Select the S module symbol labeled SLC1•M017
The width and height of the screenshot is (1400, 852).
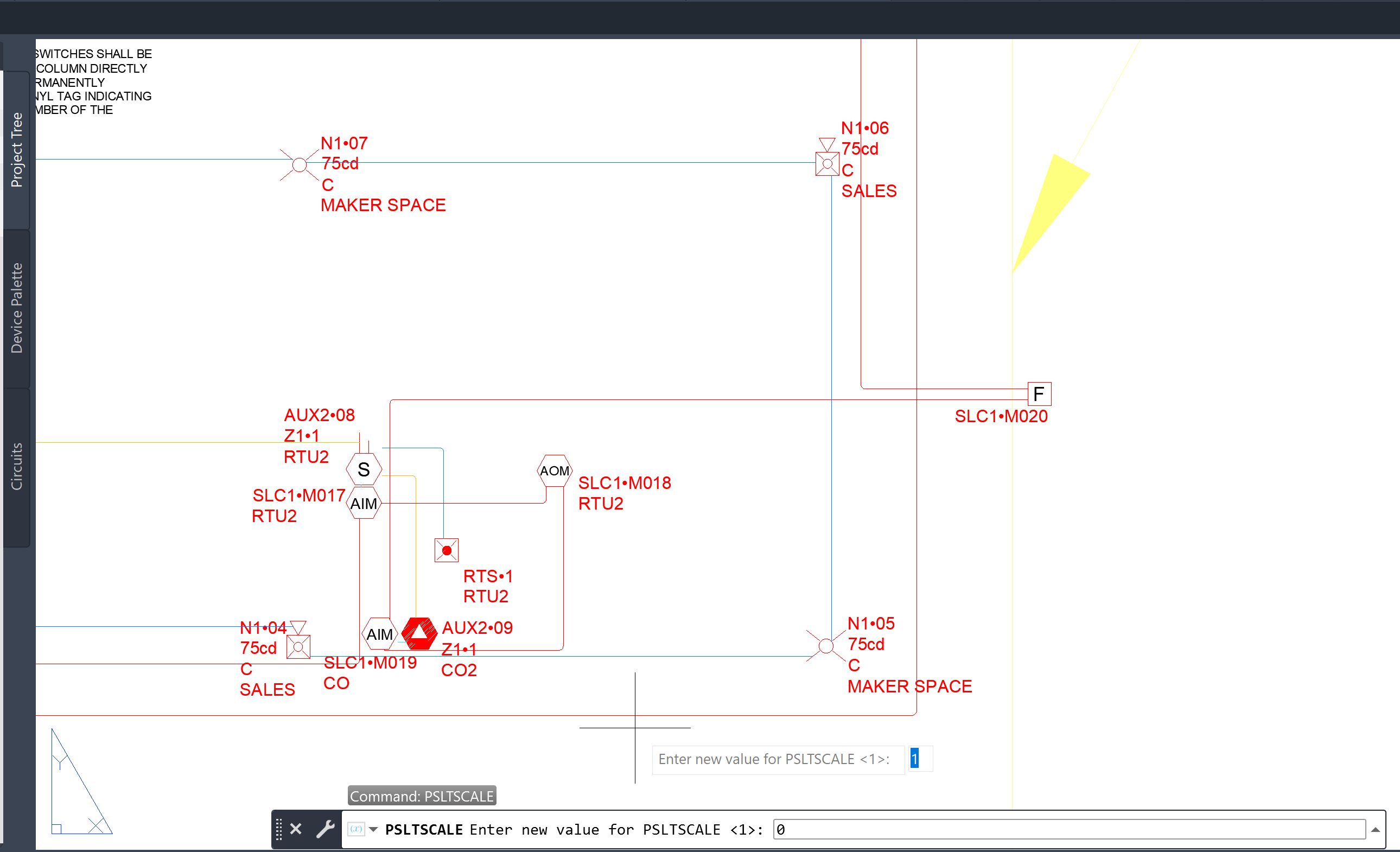[364, 469]
